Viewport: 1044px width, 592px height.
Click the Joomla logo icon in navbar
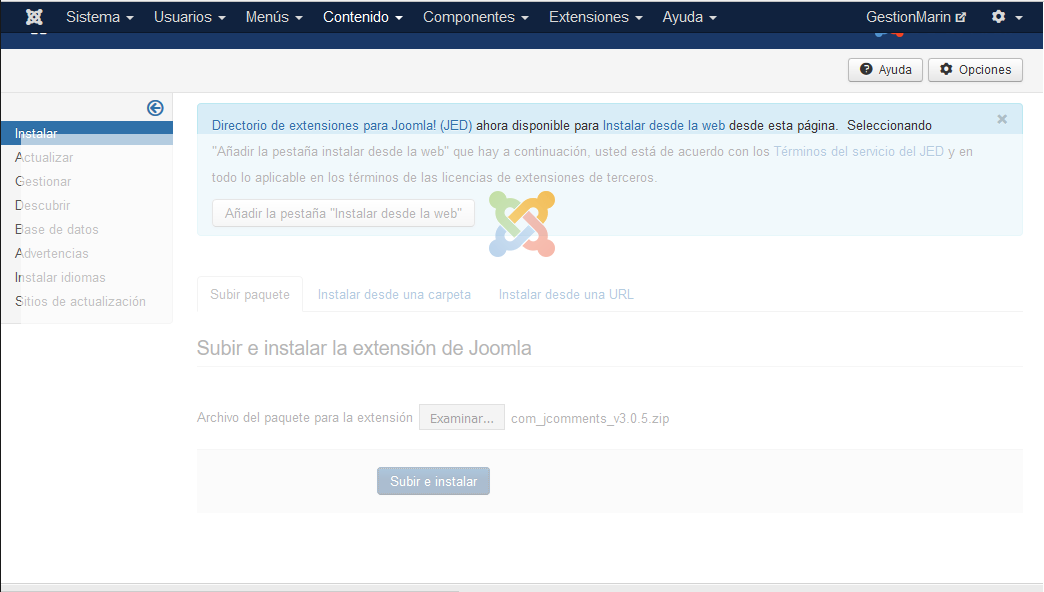(x=34, y=17)
